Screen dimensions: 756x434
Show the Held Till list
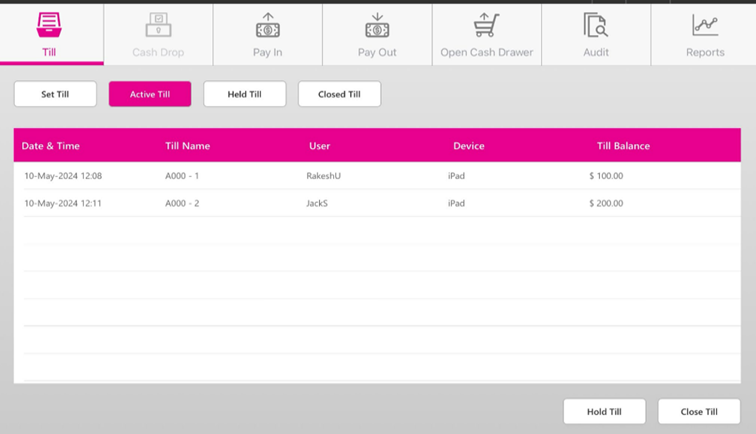[x=244, y=94]
